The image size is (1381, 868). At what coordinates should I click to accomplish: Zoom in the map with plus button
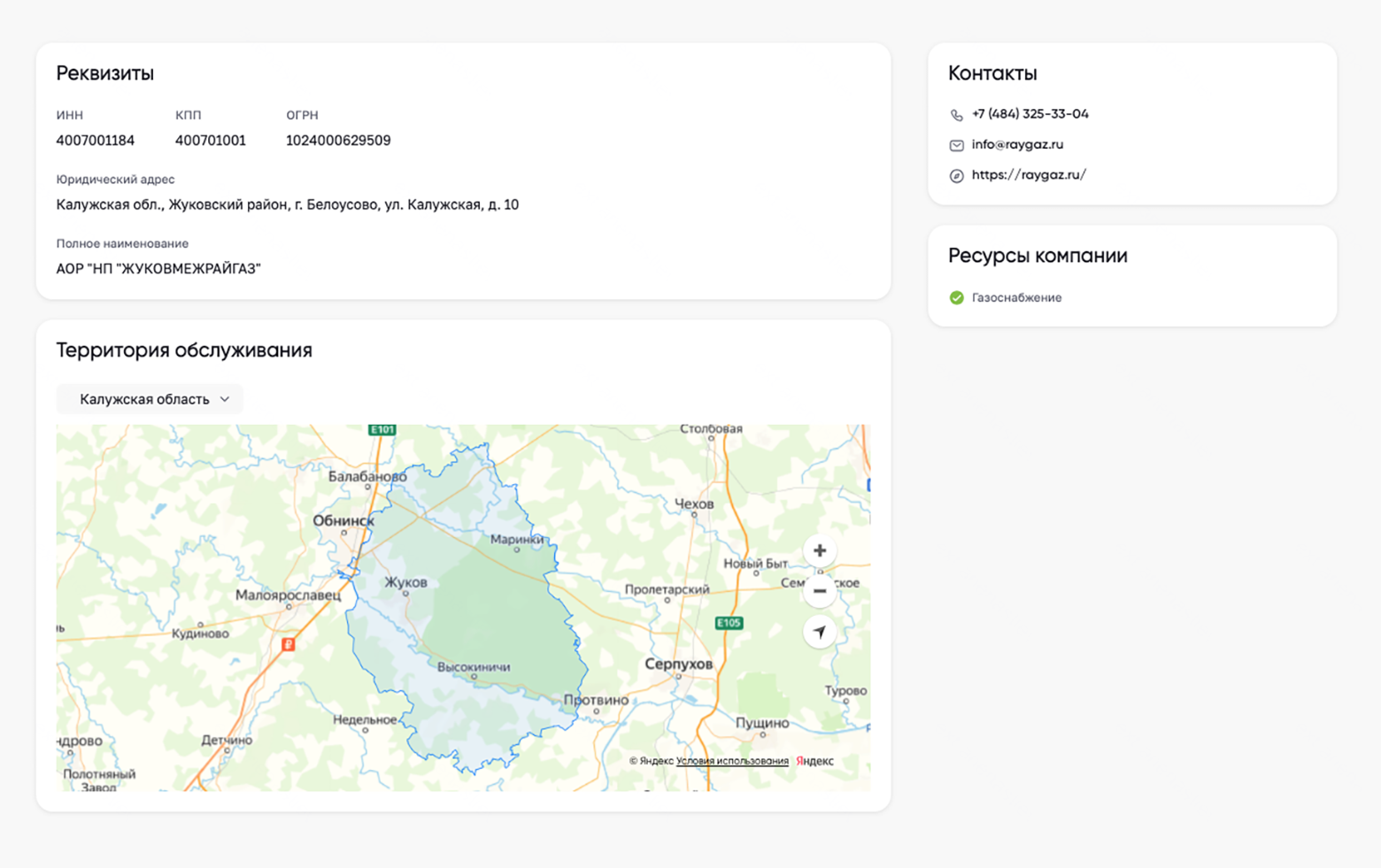[x=820, y=550]
